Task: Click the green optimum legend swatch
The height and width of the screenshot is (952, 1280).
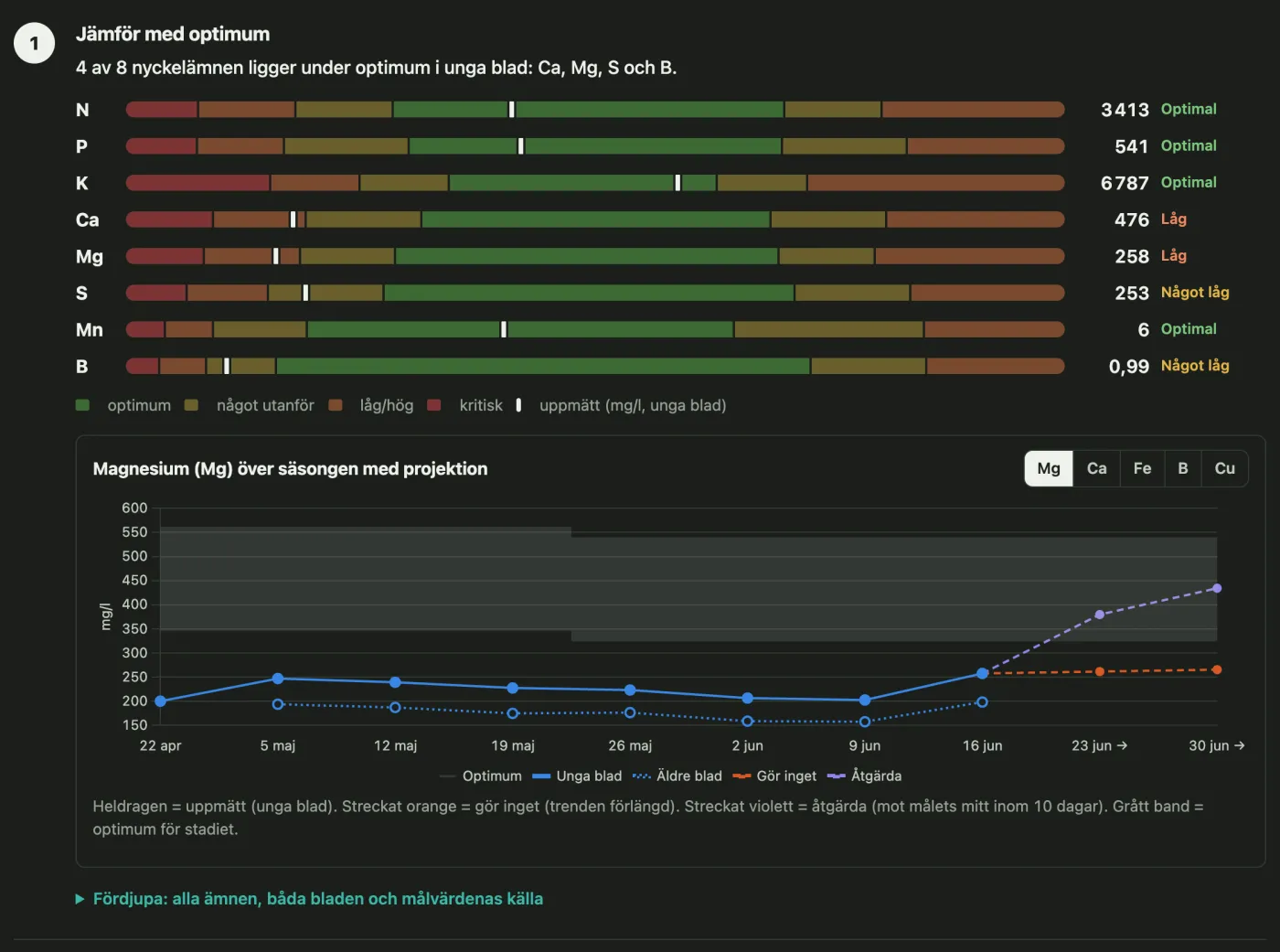Action: pos(82,405)
